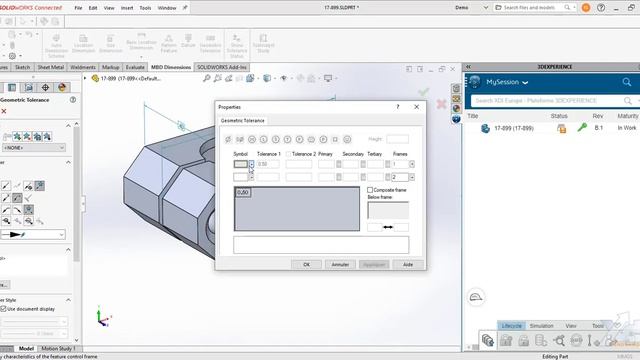Image resolution: width=640 pixels, height=360 pixels.
Task: Open the DimXpertManager crosshair tab icon
Action: [45, 87]
